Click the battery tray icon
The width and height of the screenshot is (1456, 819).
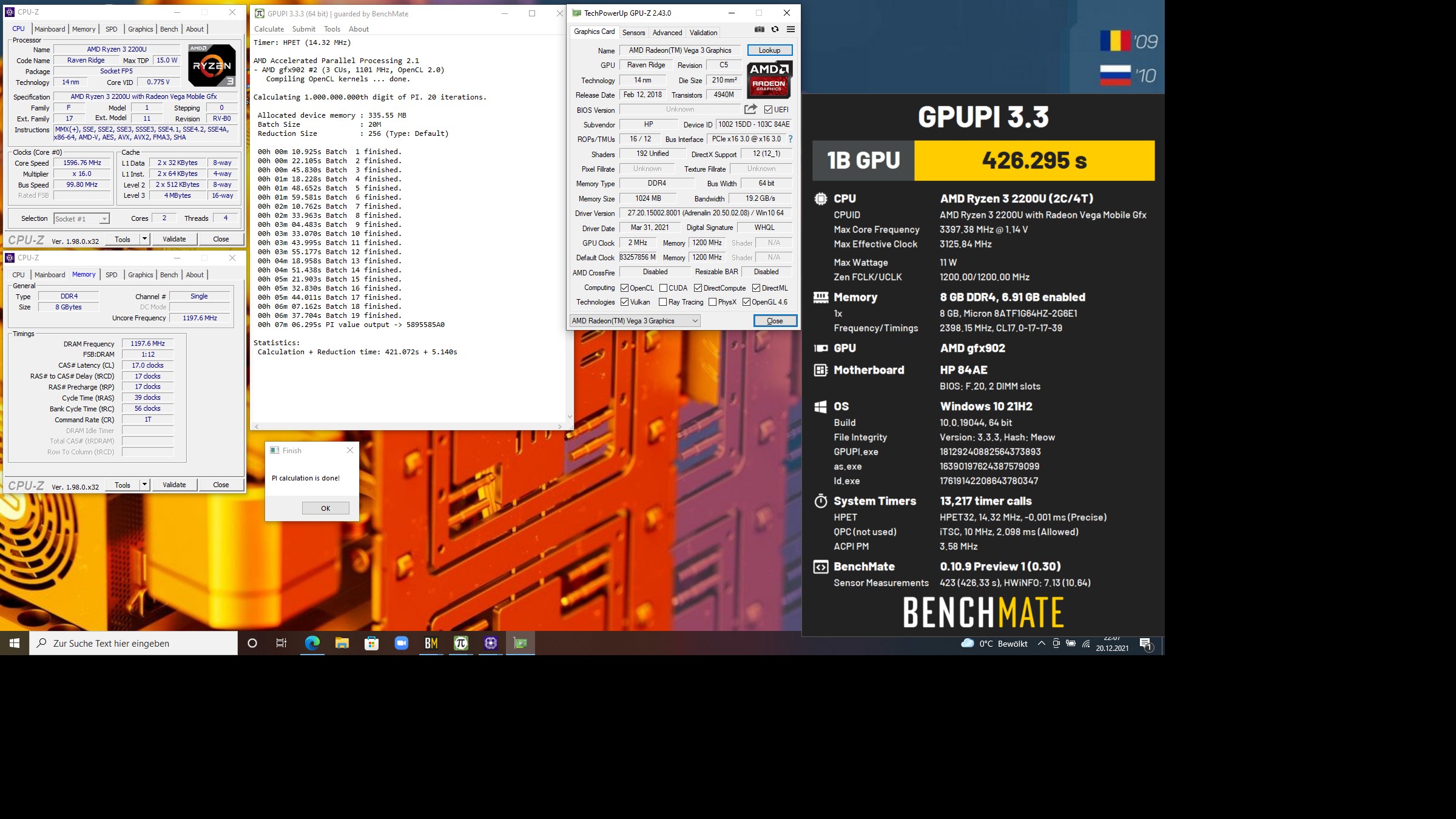(x=1071, y=644)
